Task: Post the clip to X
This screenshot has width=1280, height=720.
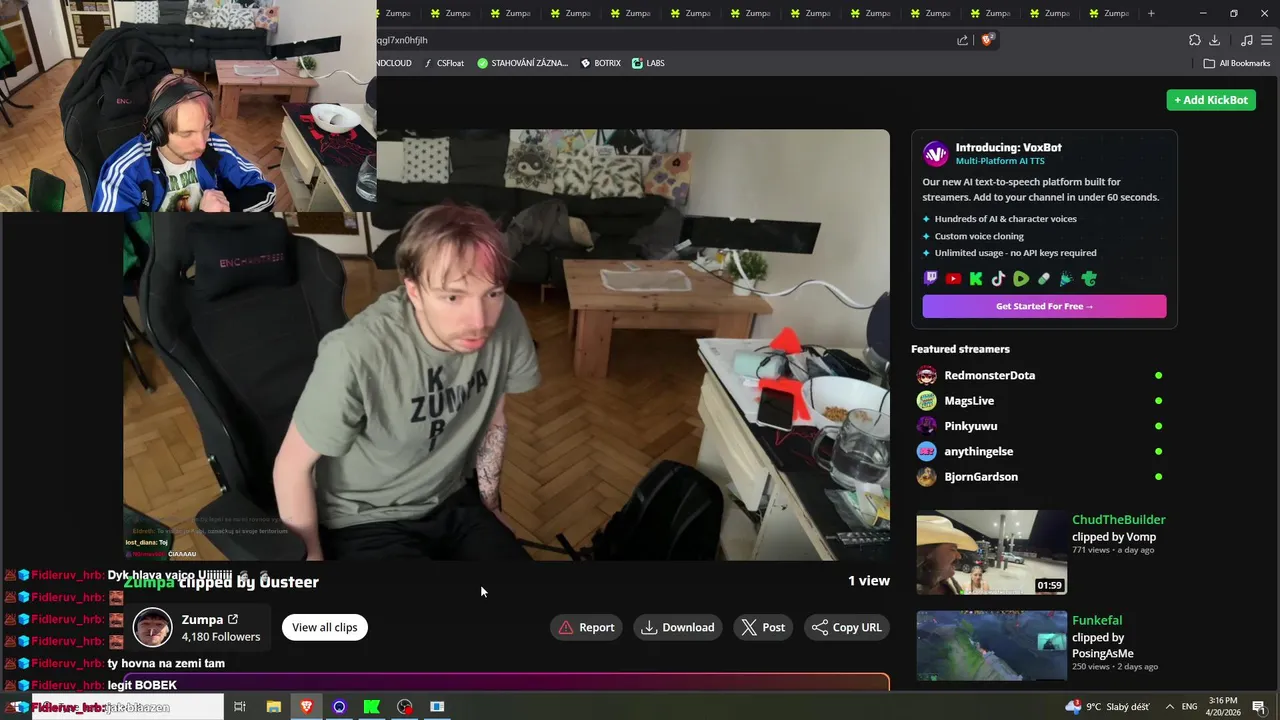Action: click(x=763, y=627)
